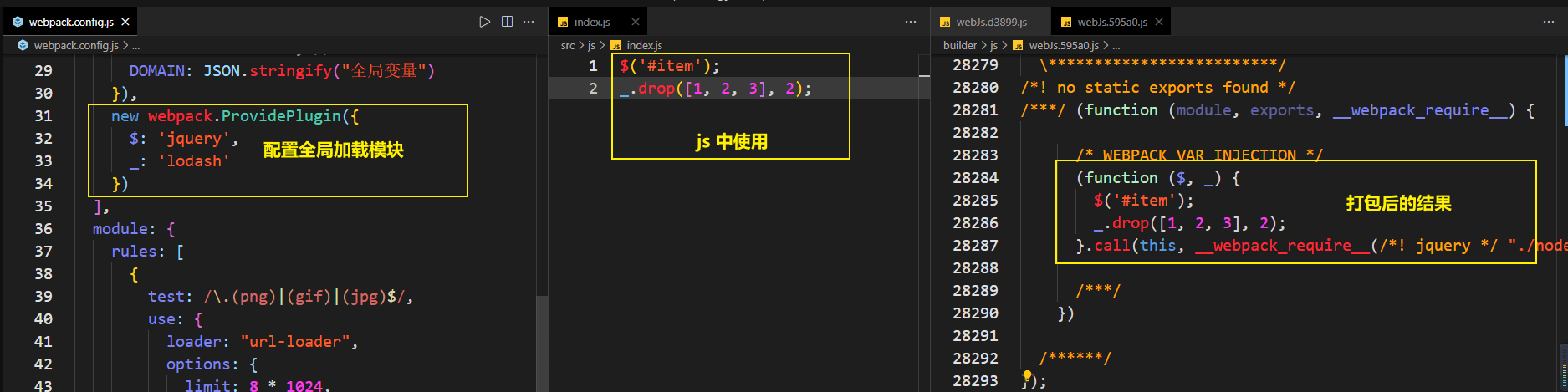Click $('#item') in index.js line 1

click(665, 66)
